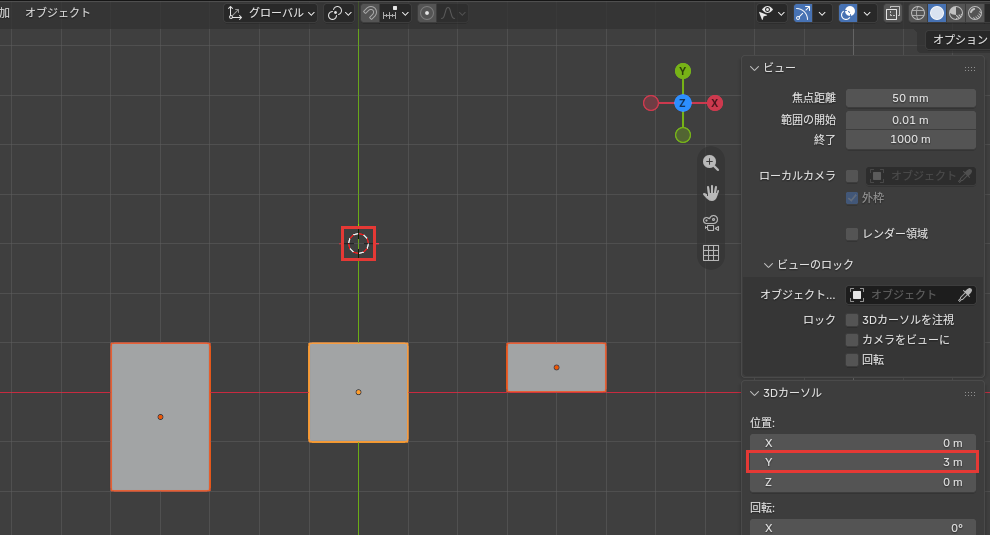The width and height of the screenshot is (990, 535).
Task: Enable the レンダー領域 checkbox
Action: point(852,234)
